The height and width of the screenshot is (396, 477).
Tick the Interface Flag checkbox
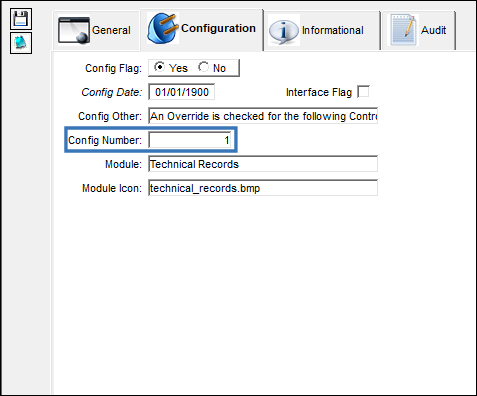[363, 92]
